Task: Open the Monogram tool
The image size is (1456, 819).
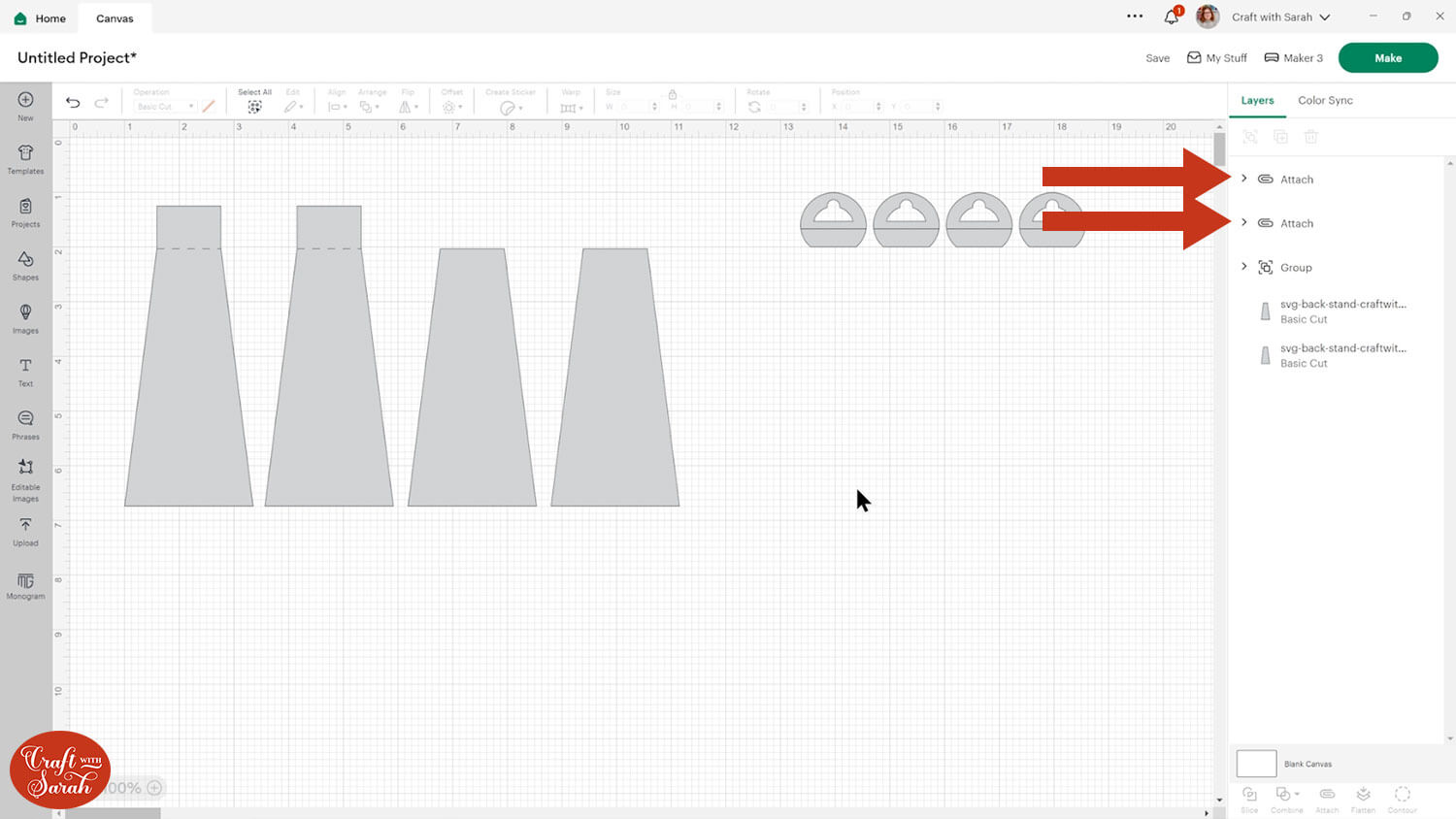Action: 25,585
